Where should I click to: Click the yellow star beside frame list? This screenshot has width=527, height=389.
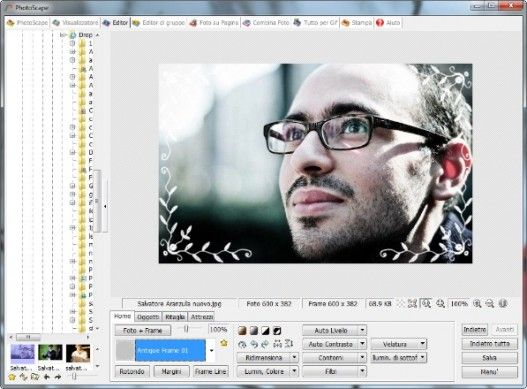point(224,343)
